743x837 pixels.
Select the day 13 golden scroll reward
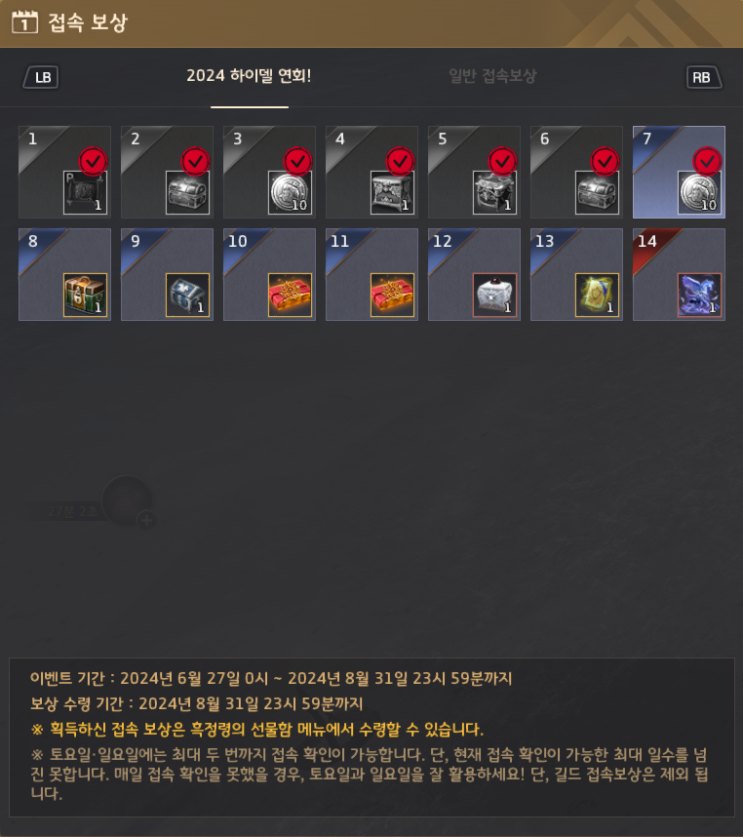tap(597, 295)
